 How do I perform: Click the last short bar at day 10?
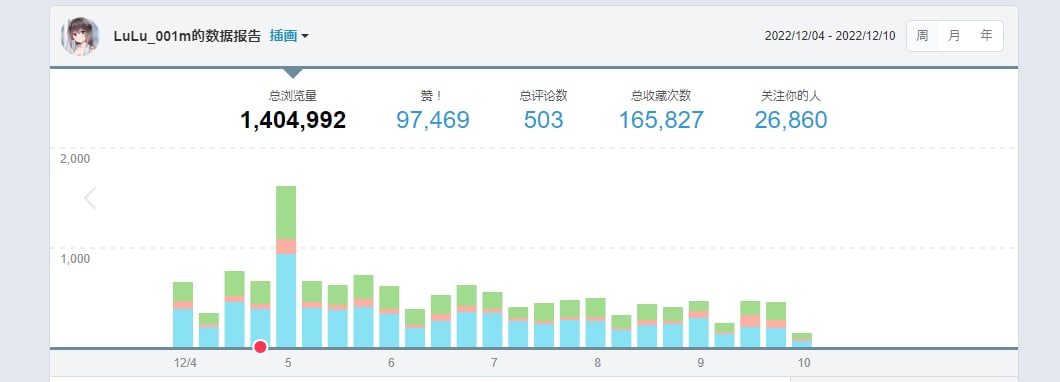802,340
